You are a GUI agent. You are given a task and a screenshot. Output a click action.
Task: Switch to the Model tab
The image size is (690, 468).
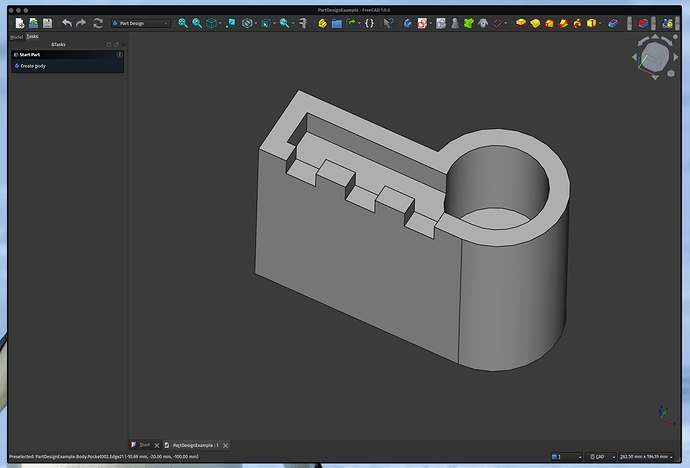pos(16,37)
